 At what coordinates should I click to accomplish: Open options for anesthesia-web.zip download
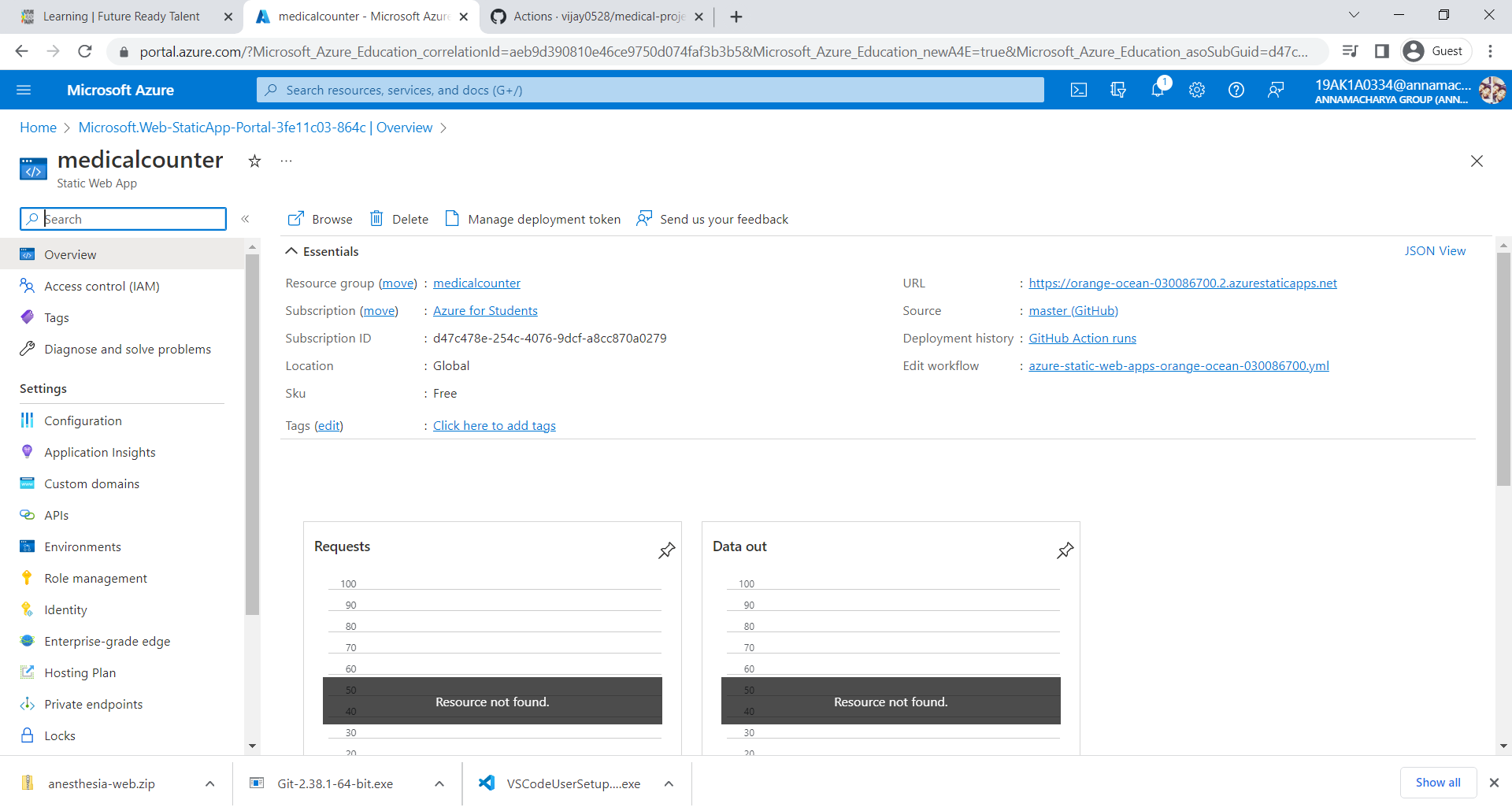(209, 783)
